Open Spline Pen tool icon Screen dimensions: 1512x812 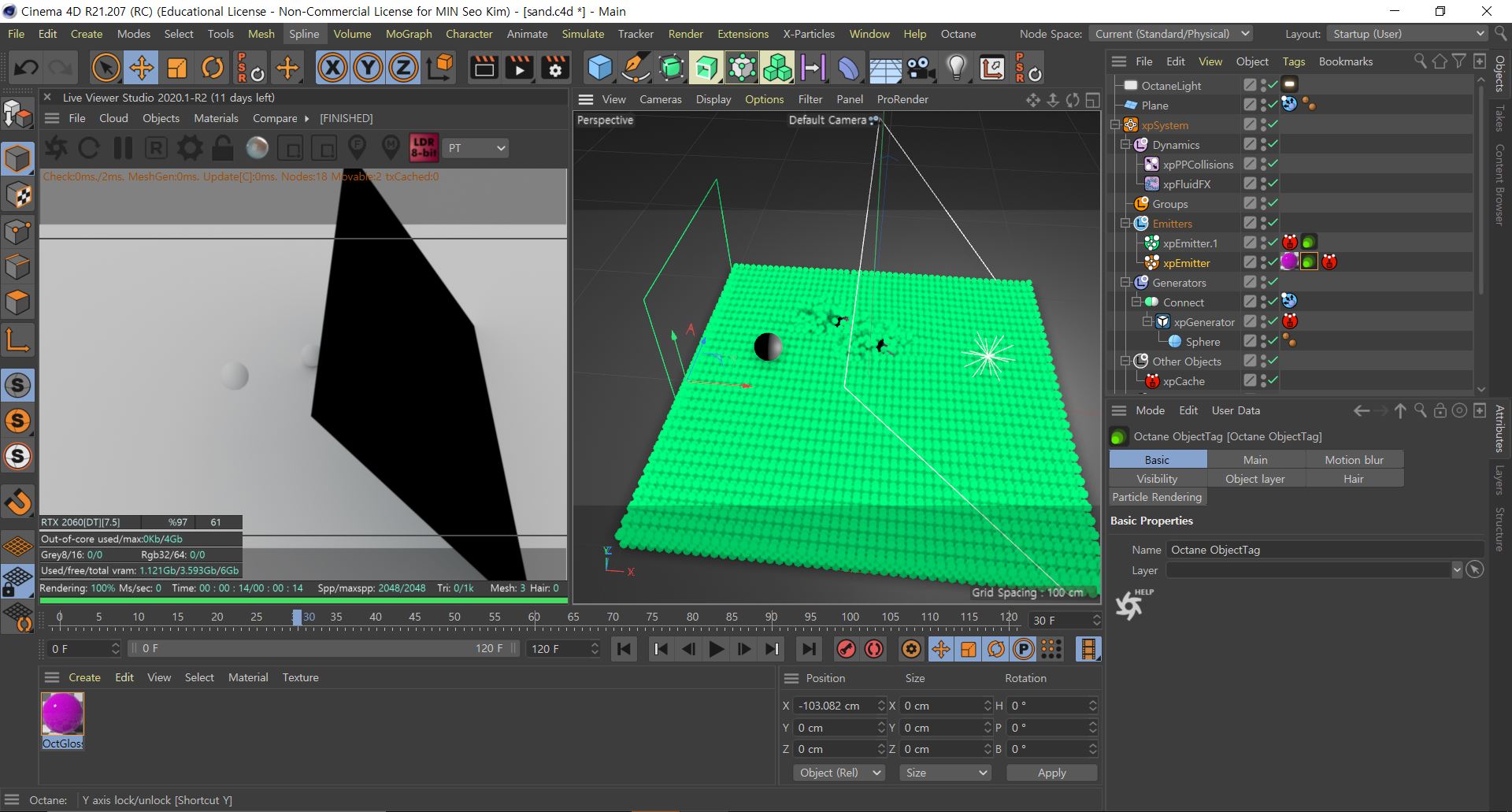tap(636, 68)
